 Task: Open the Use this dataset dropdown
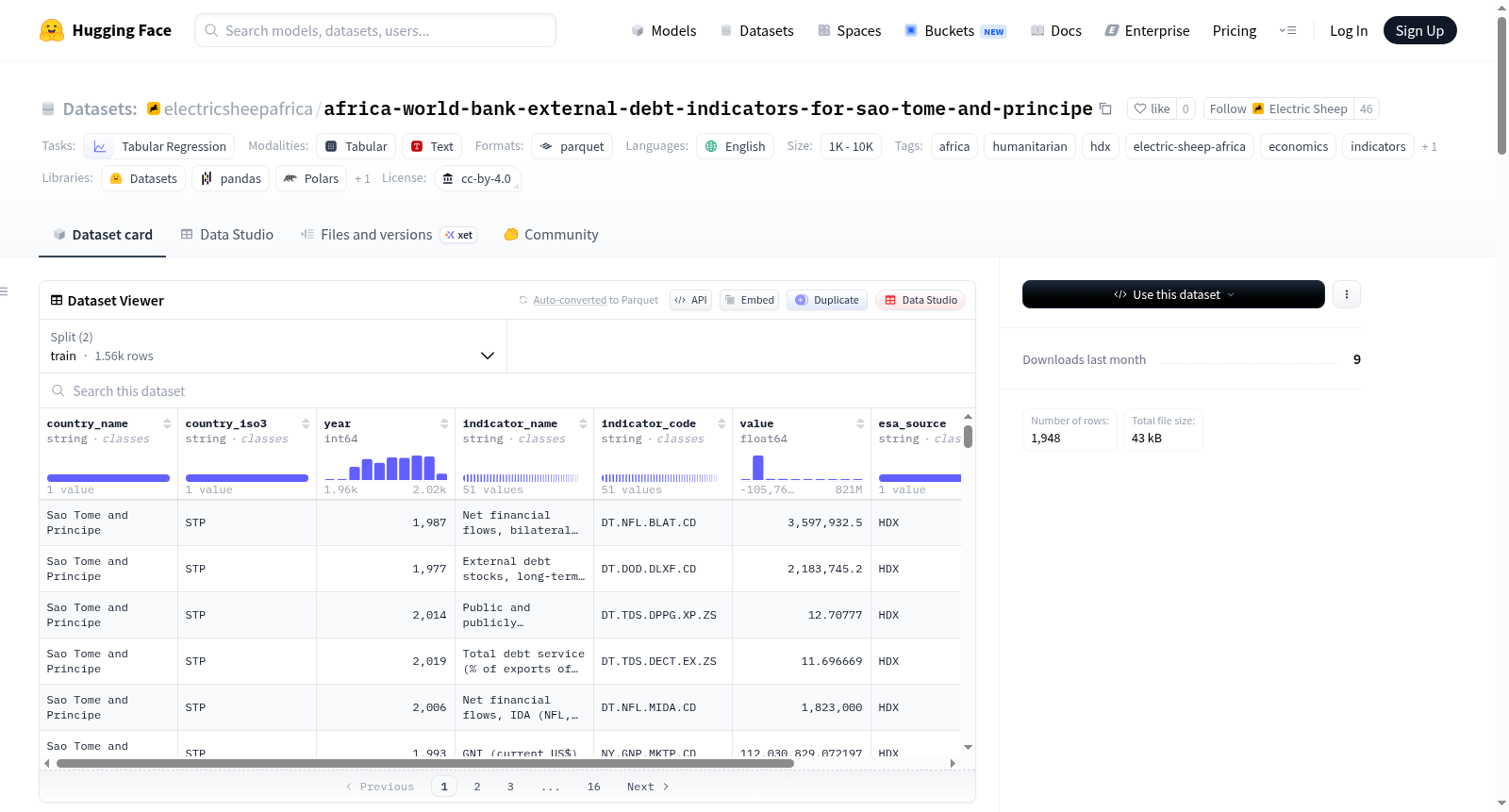(x=1173, y=294)
